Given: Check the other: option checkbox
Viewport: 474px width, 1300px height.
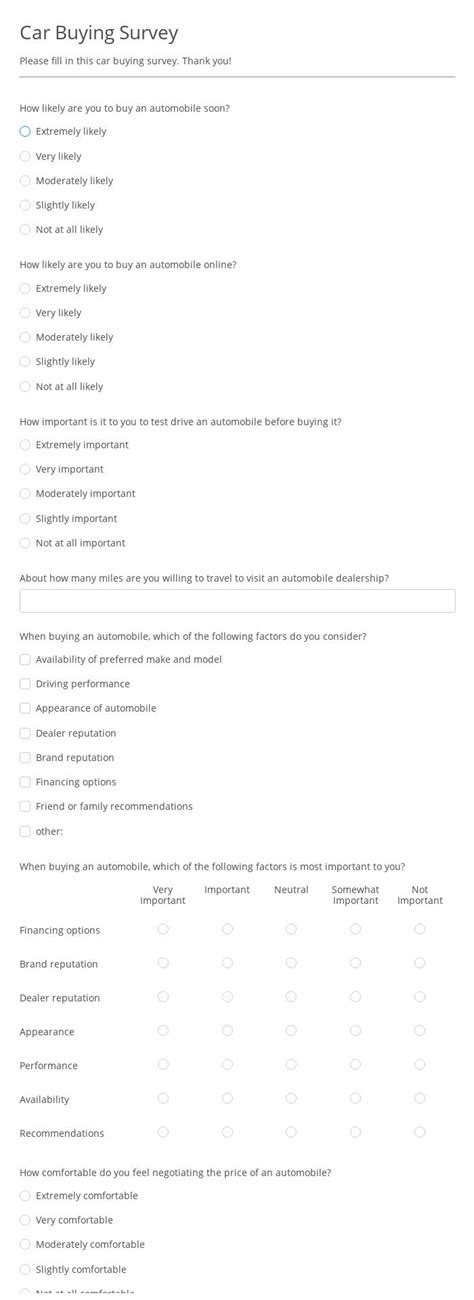Looking at the screenshot, I should pos(25,831).
